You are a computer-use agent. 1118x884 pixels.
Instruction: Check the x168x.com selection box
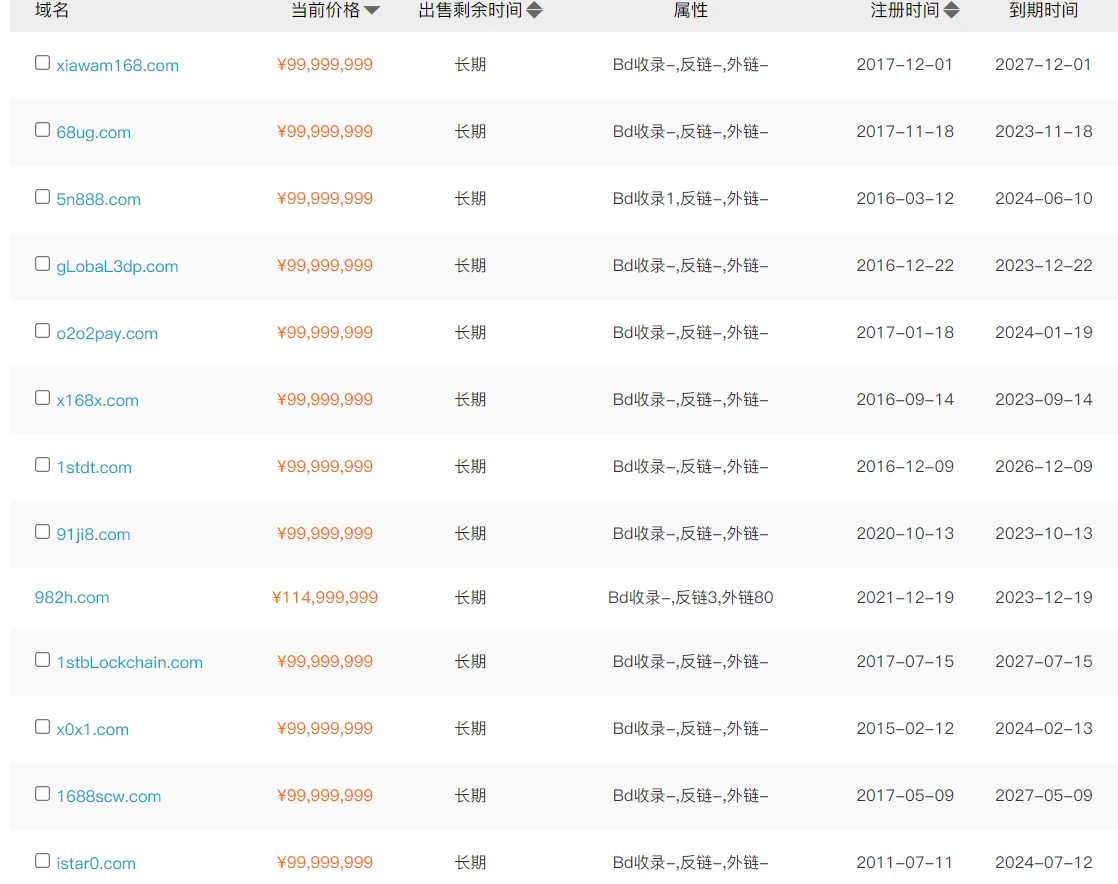42,398
